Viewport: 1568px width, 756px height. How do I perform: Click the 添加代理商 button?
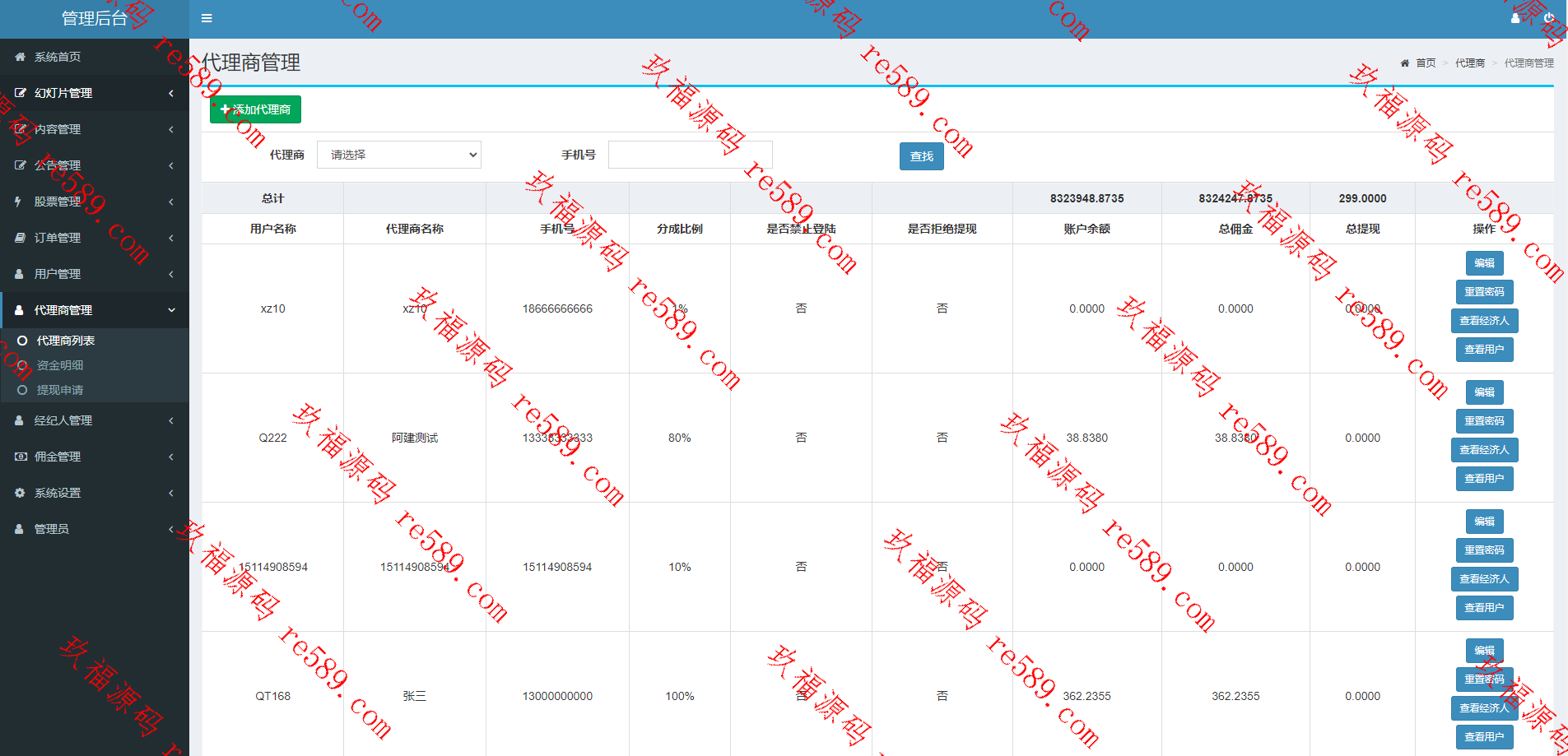coord(255,109)
